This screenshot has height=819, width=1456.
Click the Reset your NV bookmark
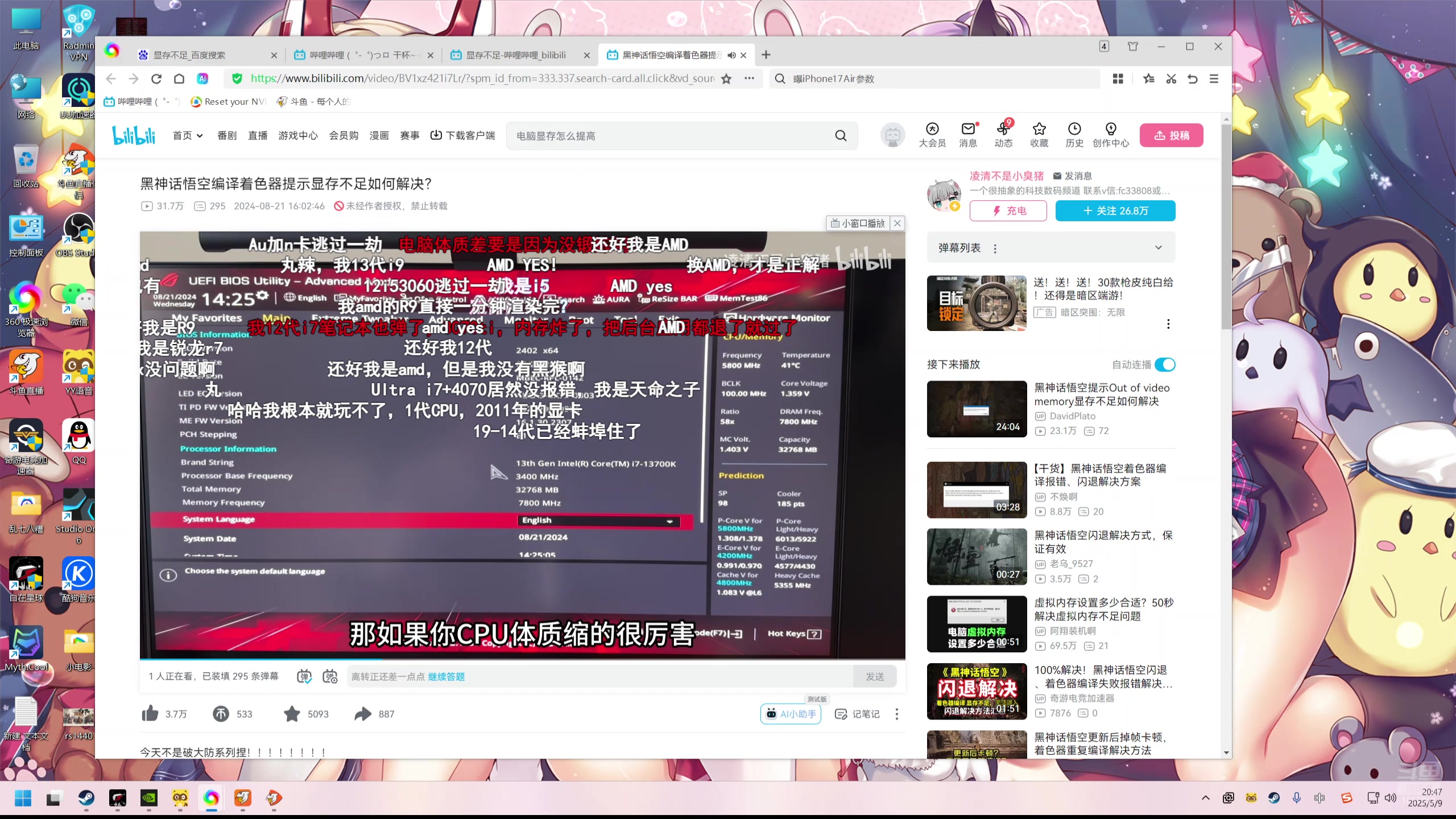(x=229, y=101)
